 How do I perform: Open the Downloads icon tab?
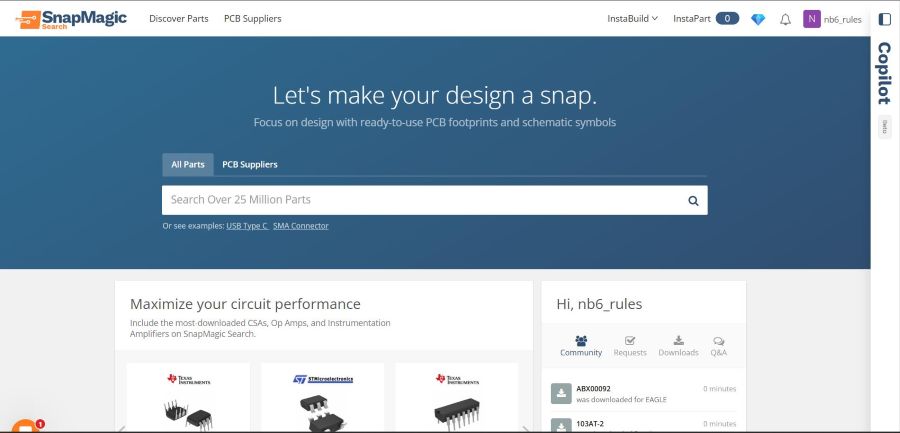678,345
